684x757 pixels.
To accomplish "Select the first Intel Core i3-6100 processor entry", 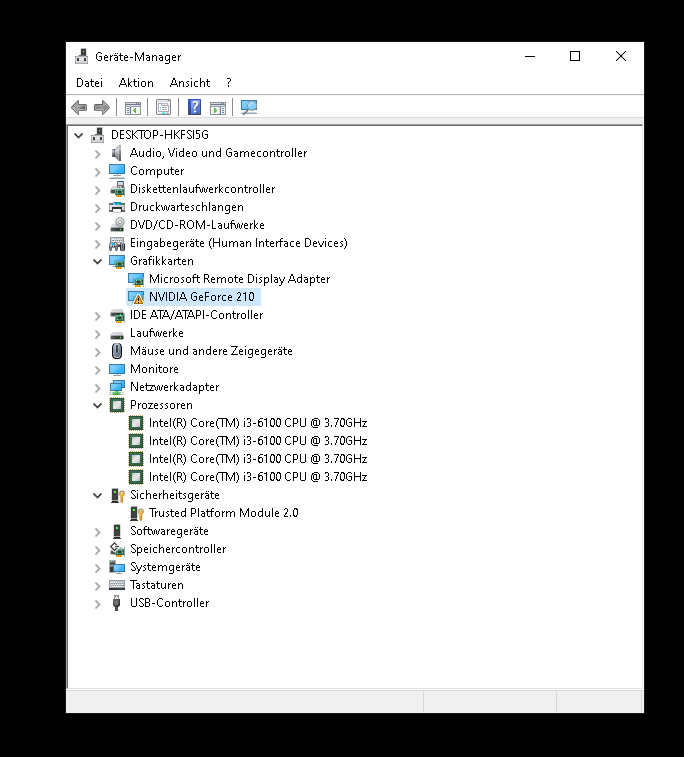I will 258,423.
